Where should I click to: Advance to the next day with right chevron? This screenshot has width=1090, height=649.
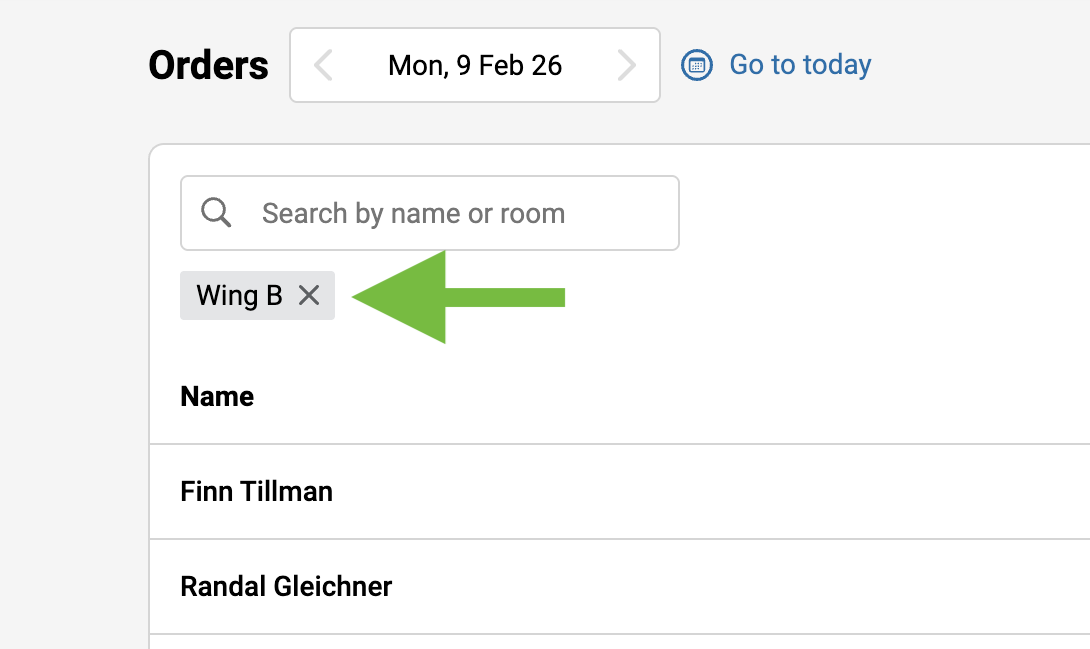coord(627,66)
